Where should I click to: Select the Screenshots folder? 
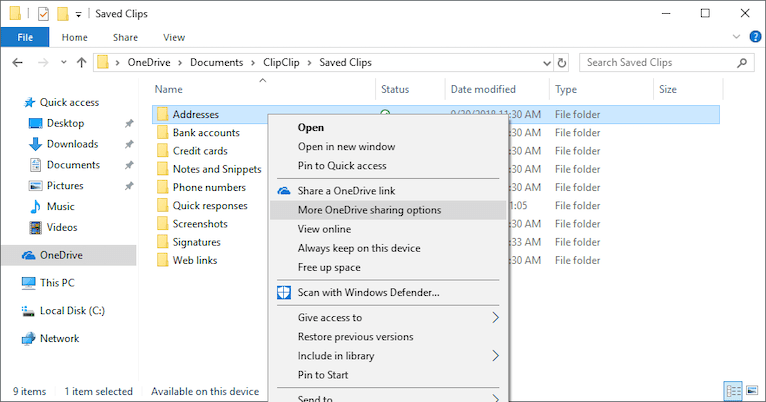tap(199, 224)
